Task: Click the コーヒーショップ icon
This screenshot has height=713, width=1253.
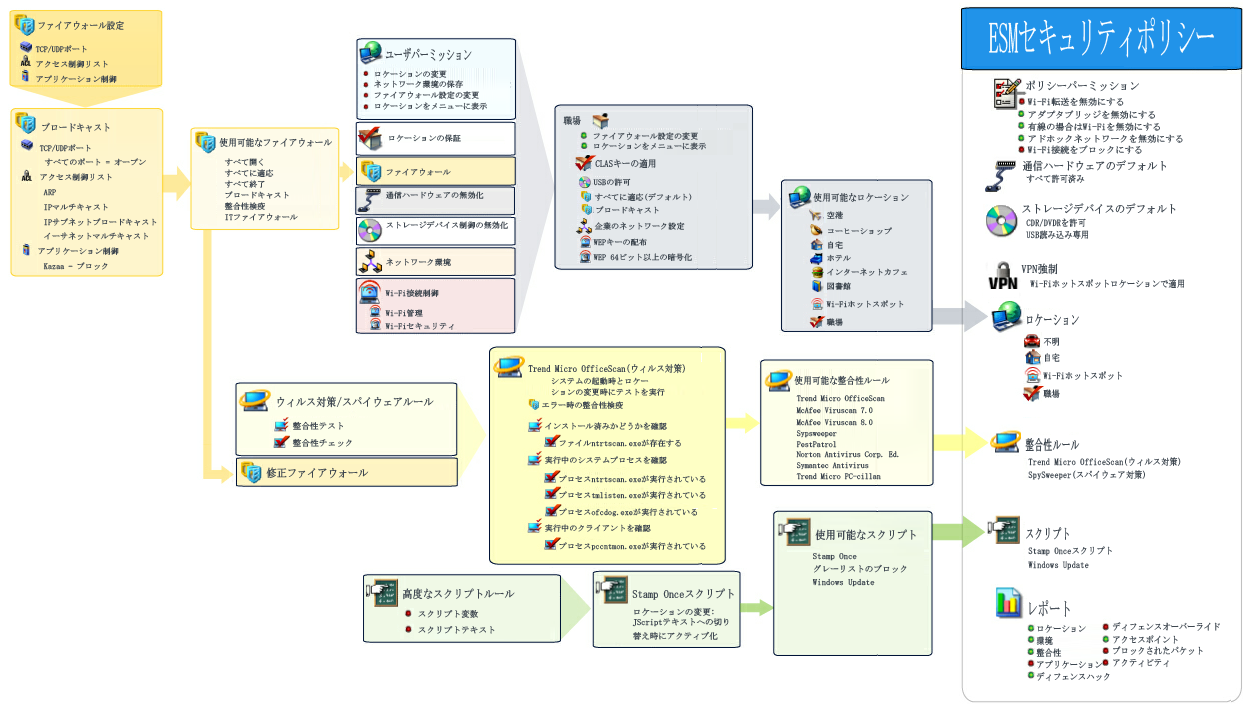Action: coord(816,230)
